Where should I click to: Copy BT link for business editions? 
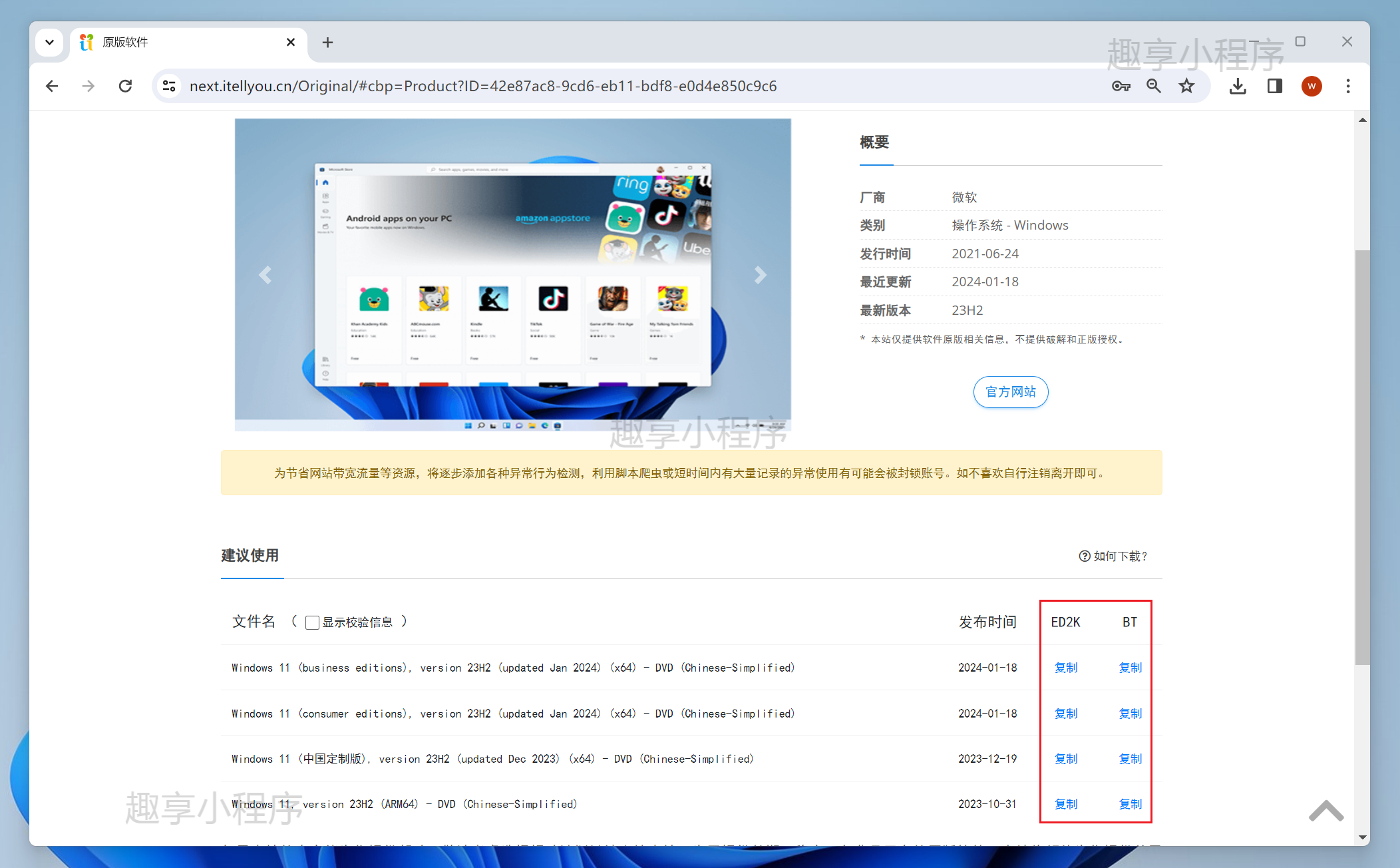click(x=1130, y=668)
